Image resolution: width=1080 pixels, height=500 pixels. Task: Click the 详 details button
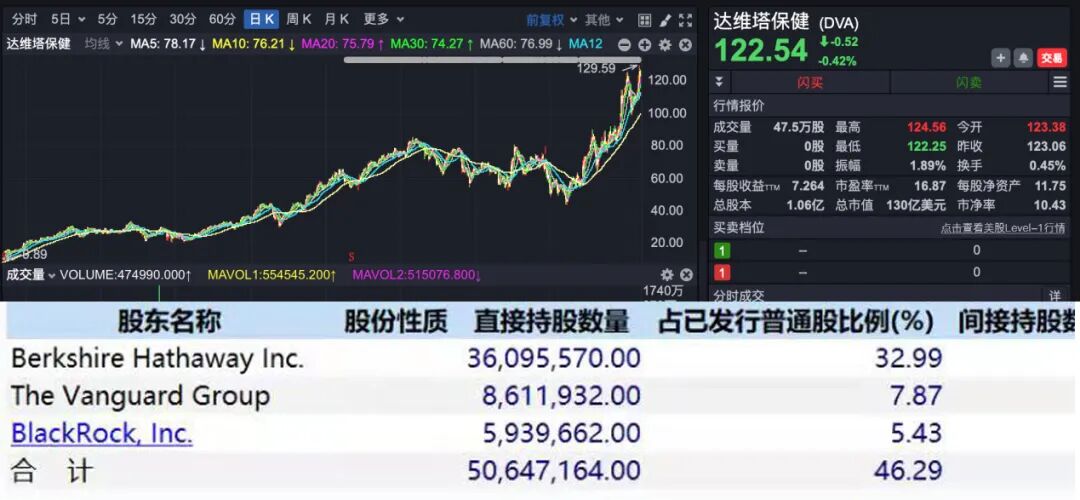[x=1055, y=295]
